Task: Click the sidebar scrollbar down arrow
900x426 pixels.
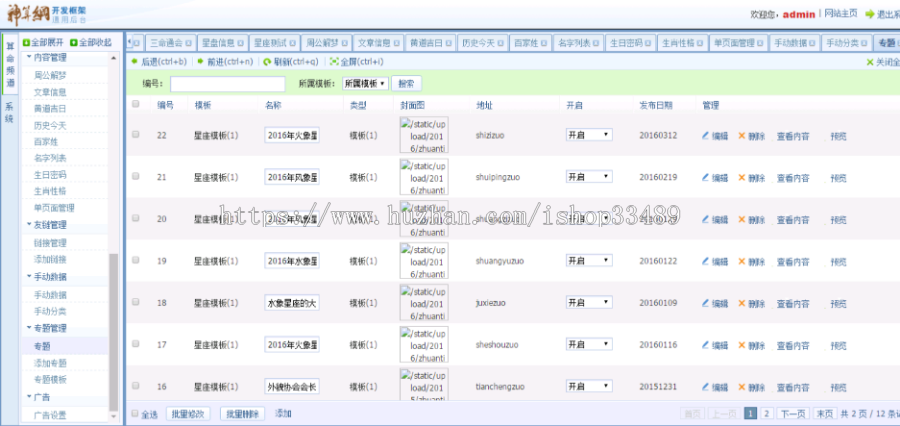Action: [114, 416]
